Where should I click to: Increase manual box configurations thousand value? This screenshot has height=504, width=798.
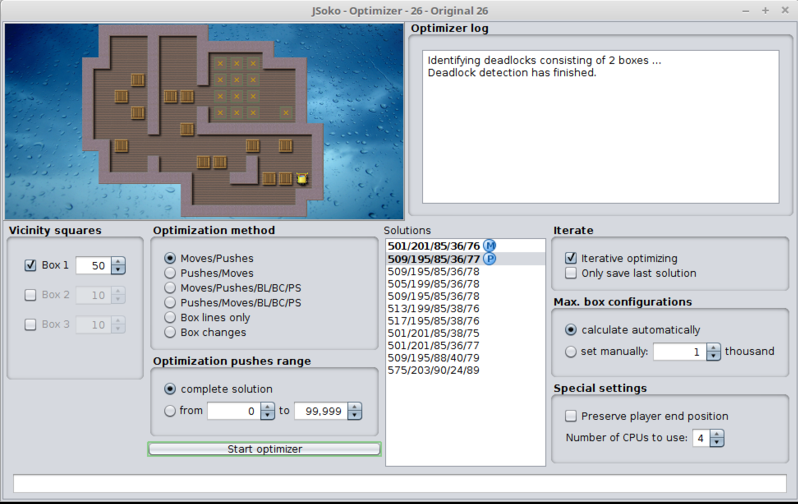(x=714, y=348)
